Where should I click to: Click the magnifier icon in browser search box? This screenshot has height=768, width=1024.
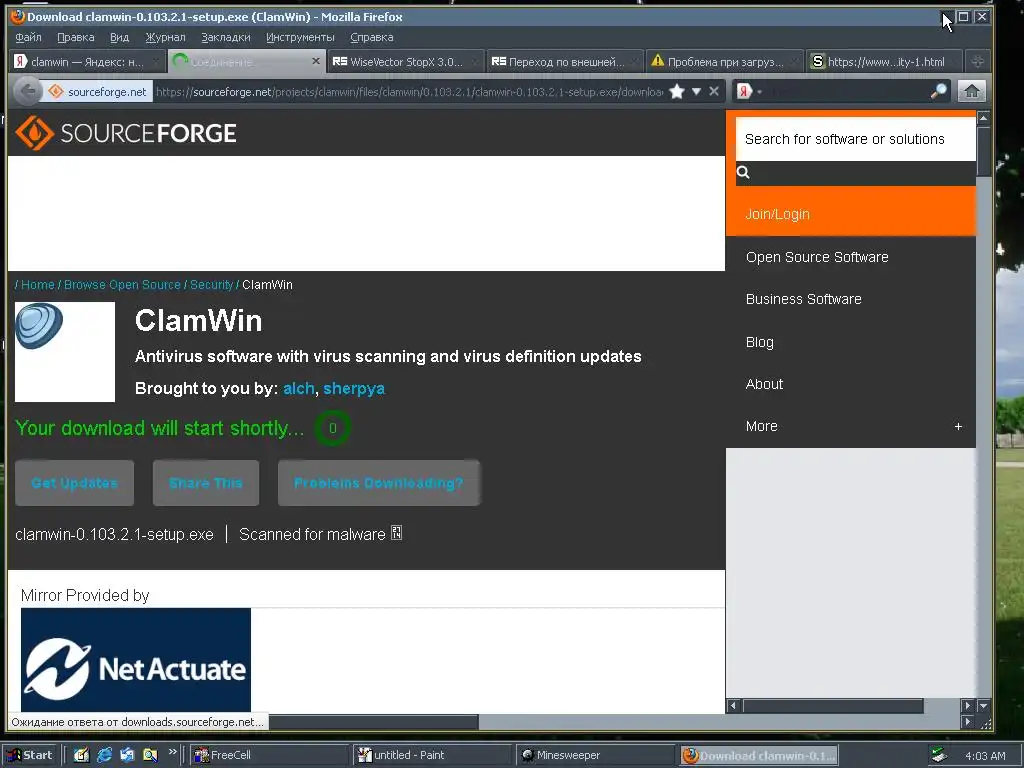(x=938, y=91)
